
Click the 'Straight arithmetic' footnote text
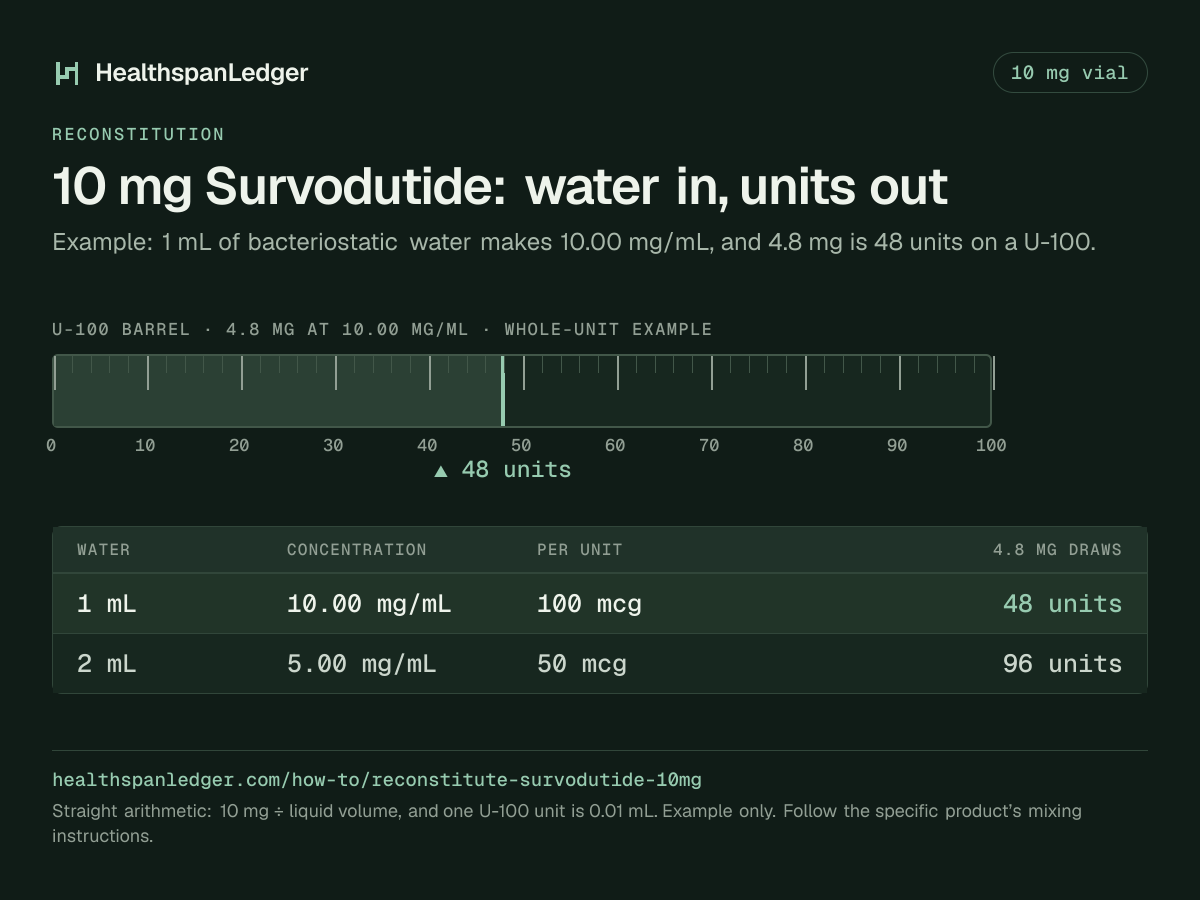tap(567, 823)
